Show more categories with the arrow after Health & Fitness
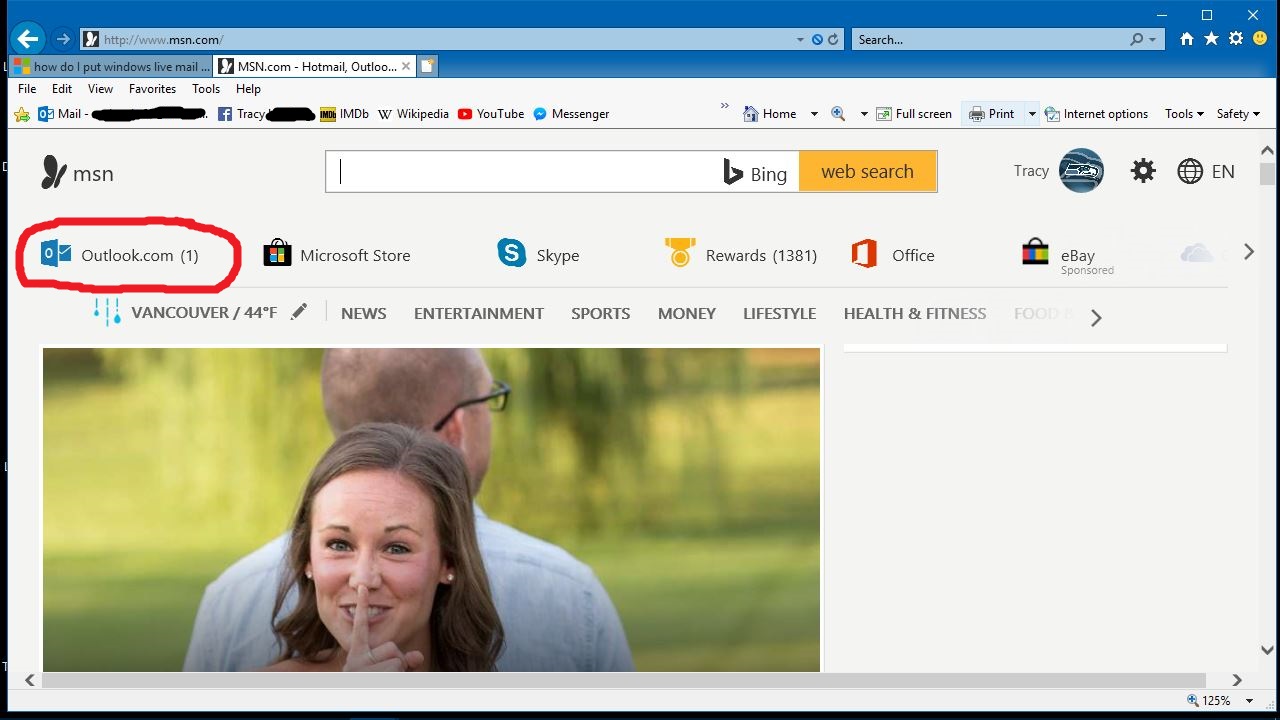 (1096, 318)
